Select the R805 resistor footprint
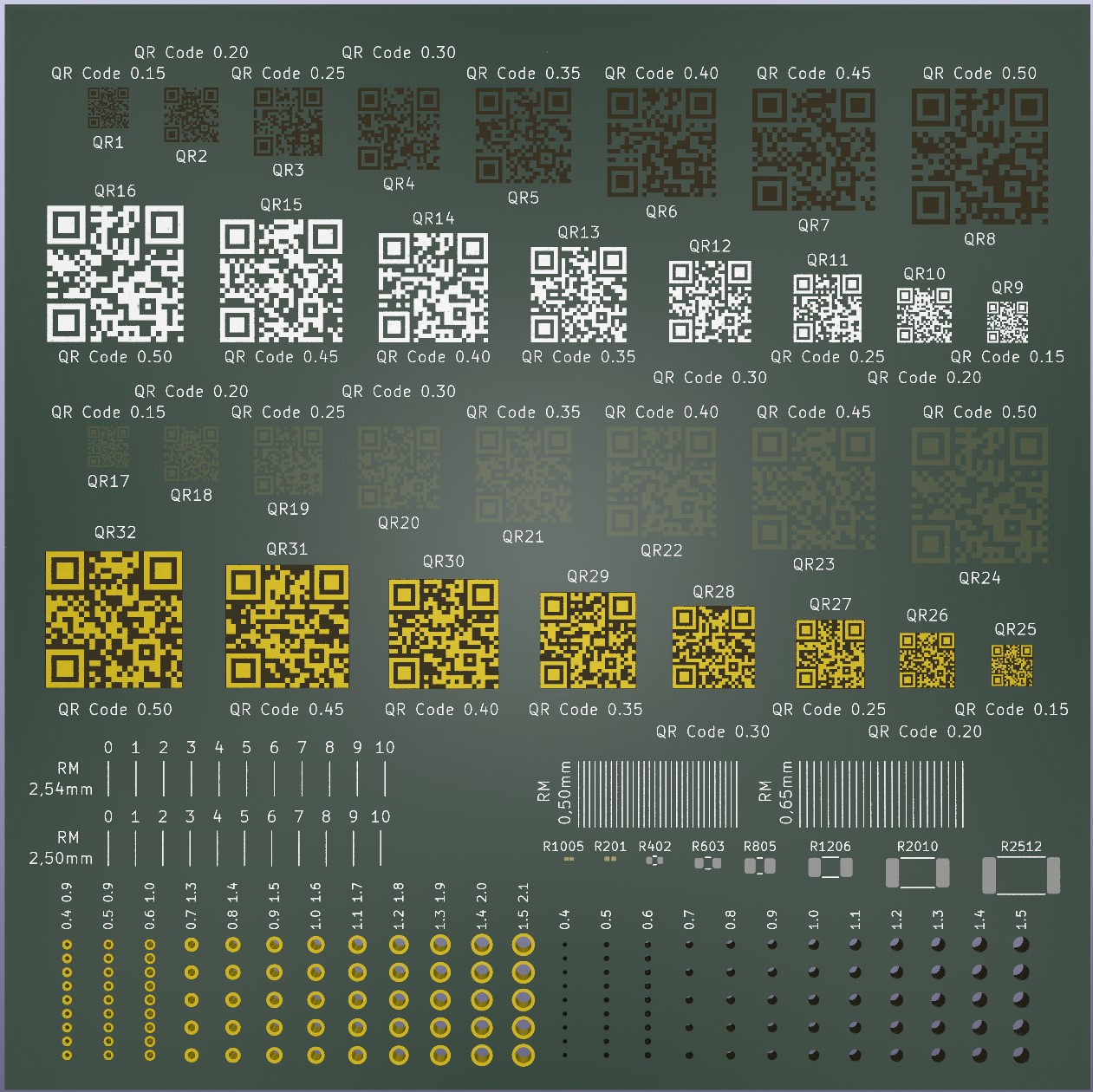 [x=759, y=865]
